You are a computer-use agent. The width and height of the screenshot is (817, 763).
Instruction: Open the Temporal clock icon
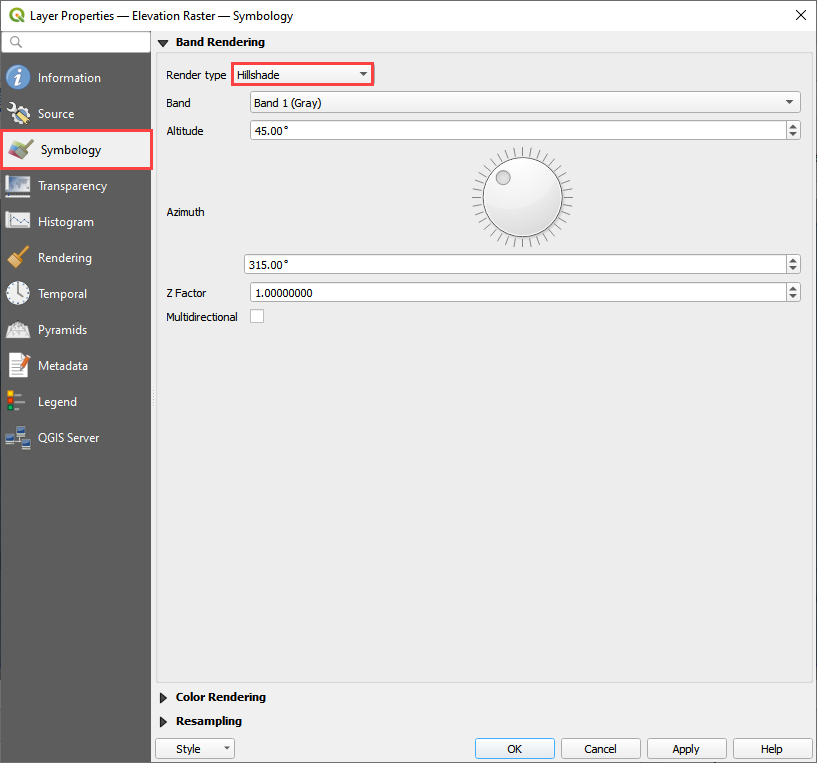[18, 294]
